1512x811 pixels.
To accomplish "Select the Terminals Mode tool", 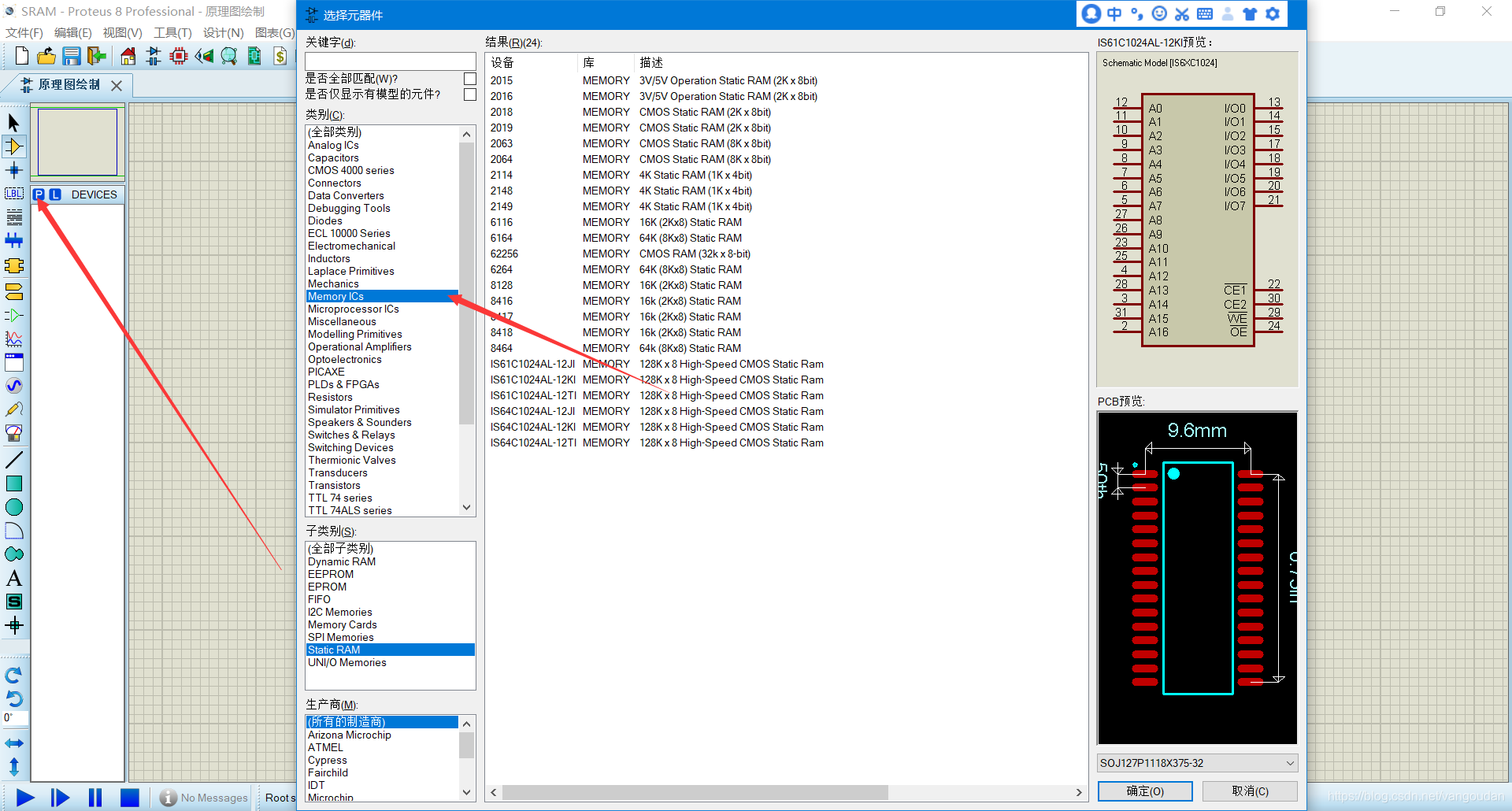I will (13, 291).
